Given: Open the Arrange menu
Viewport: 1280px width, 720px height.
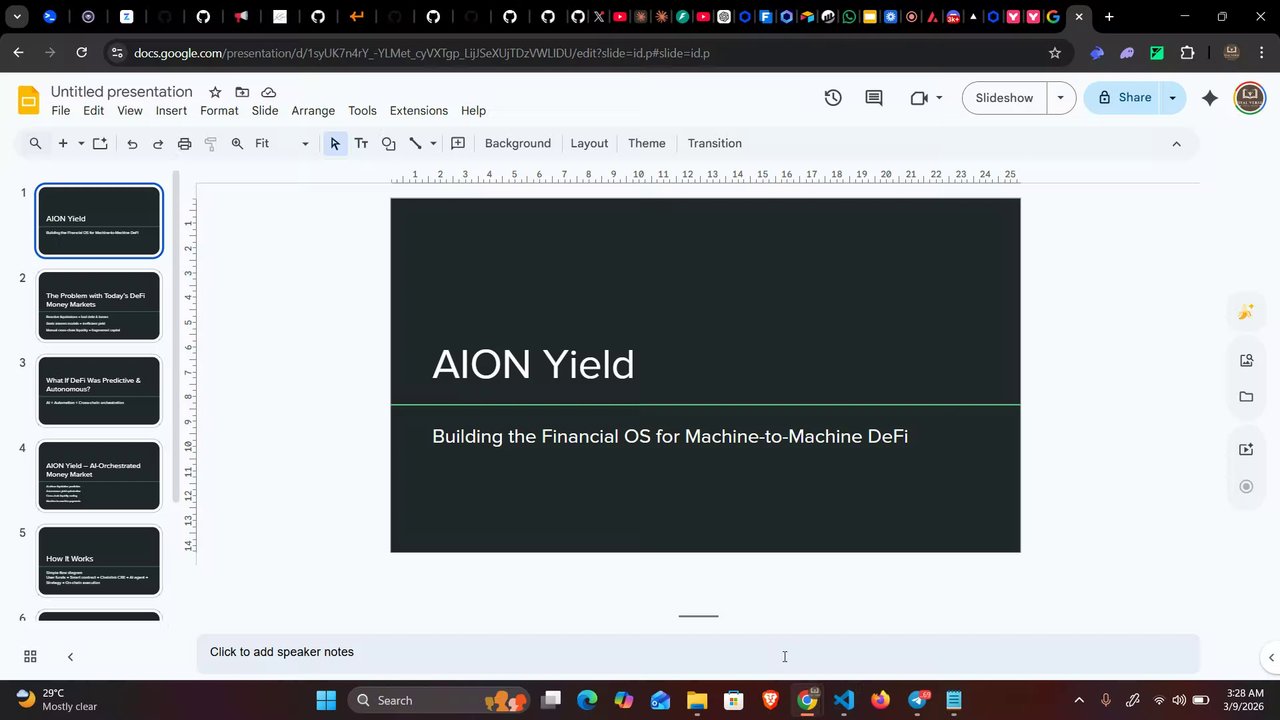Looking at the screenshot, I should (x=313, y=111).
